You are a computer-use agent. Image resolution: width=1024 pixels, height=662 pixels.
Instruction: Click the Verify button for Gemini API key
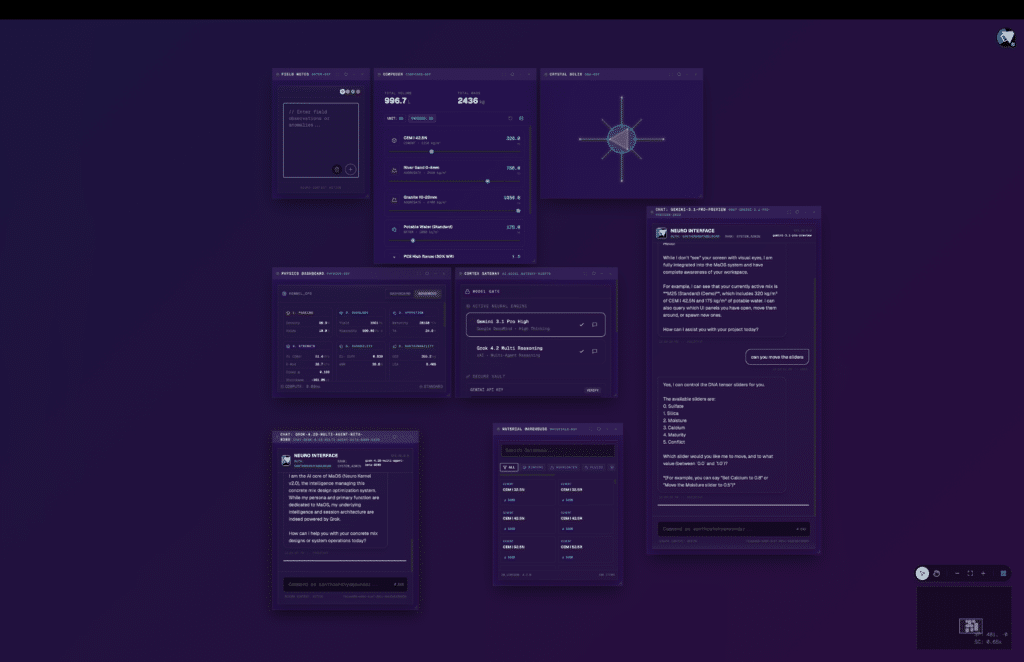[x=592, y=389]
